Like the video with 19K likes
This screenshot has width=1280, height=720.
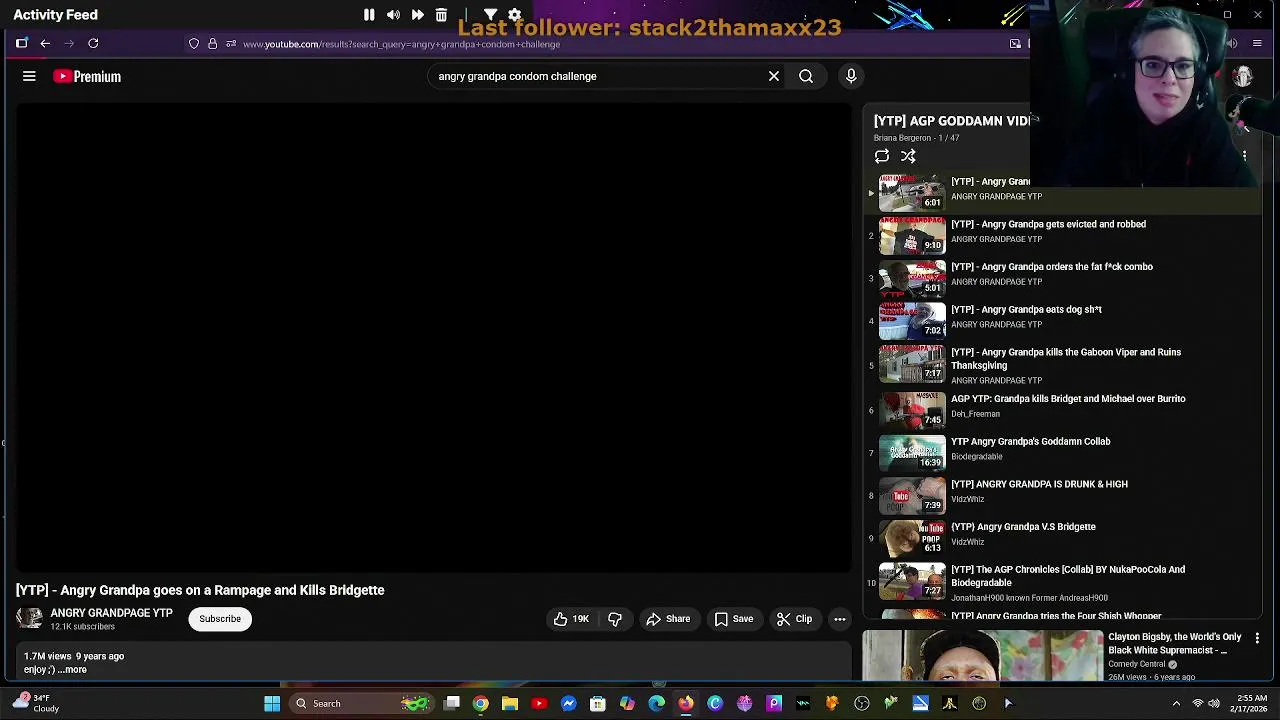[x=572, y=619]
